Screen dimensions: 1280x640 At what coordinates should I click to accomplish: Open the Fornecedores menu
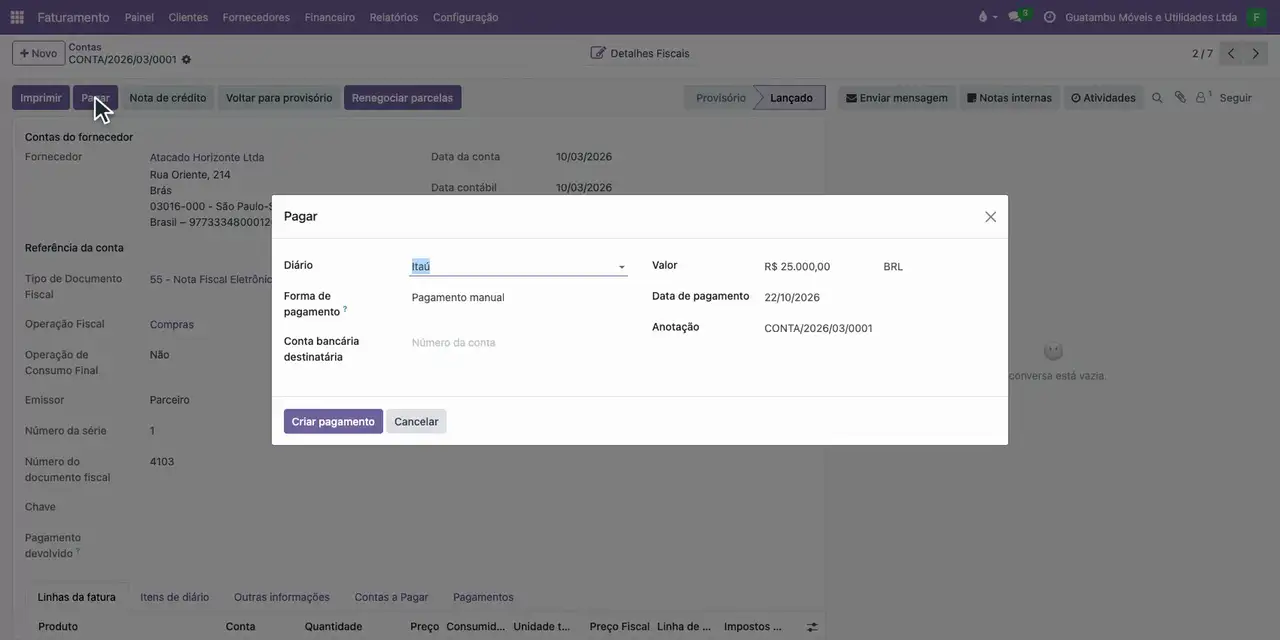point(256,17)
